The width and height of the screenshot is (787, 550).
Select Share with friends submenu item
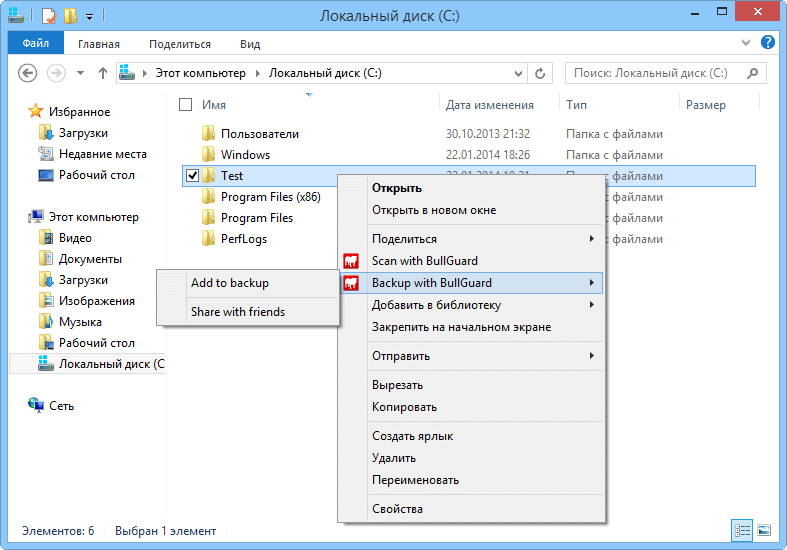[x=248, y=312]
